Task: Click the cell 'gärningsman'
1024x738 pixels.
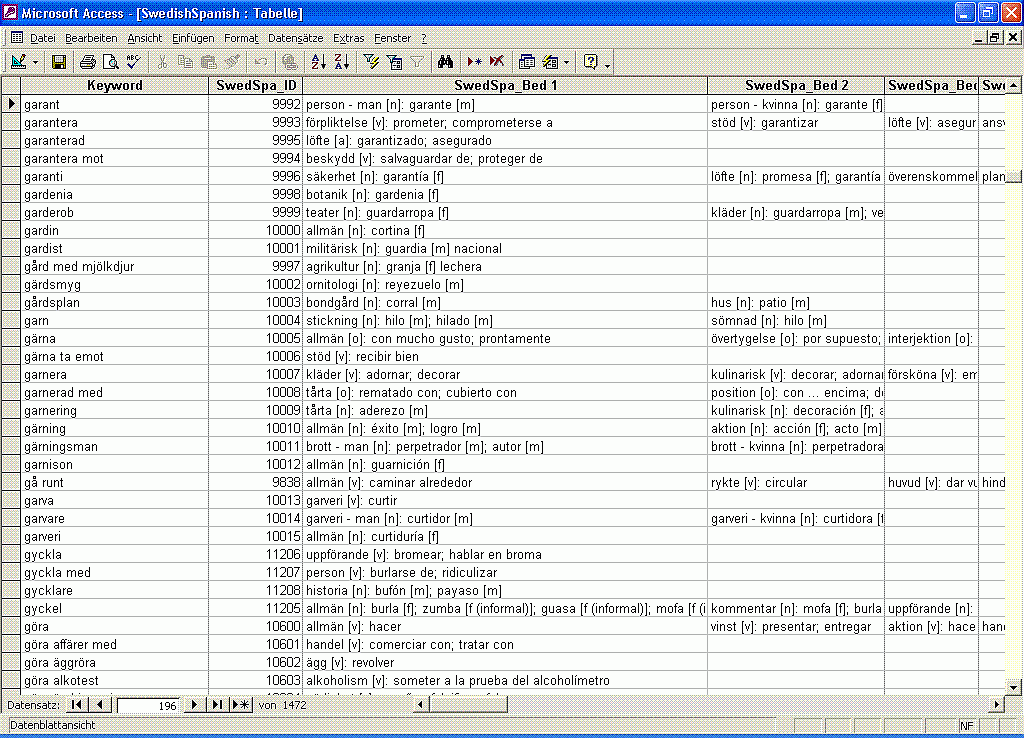Action: point(115,446)
